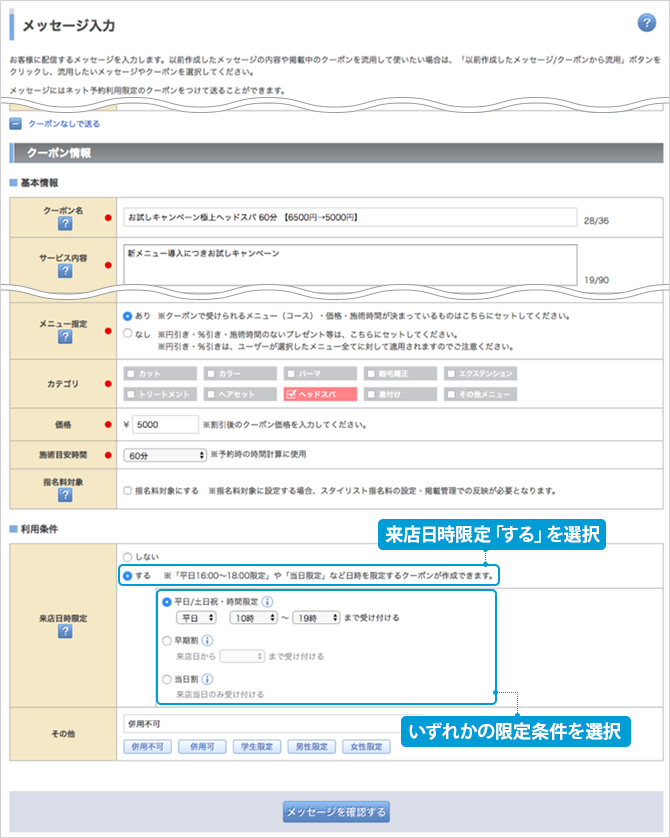Uncheck the ヘッドスパ category checkbox
The height and width of the screenshot is (838, 670).
[292, 394]
